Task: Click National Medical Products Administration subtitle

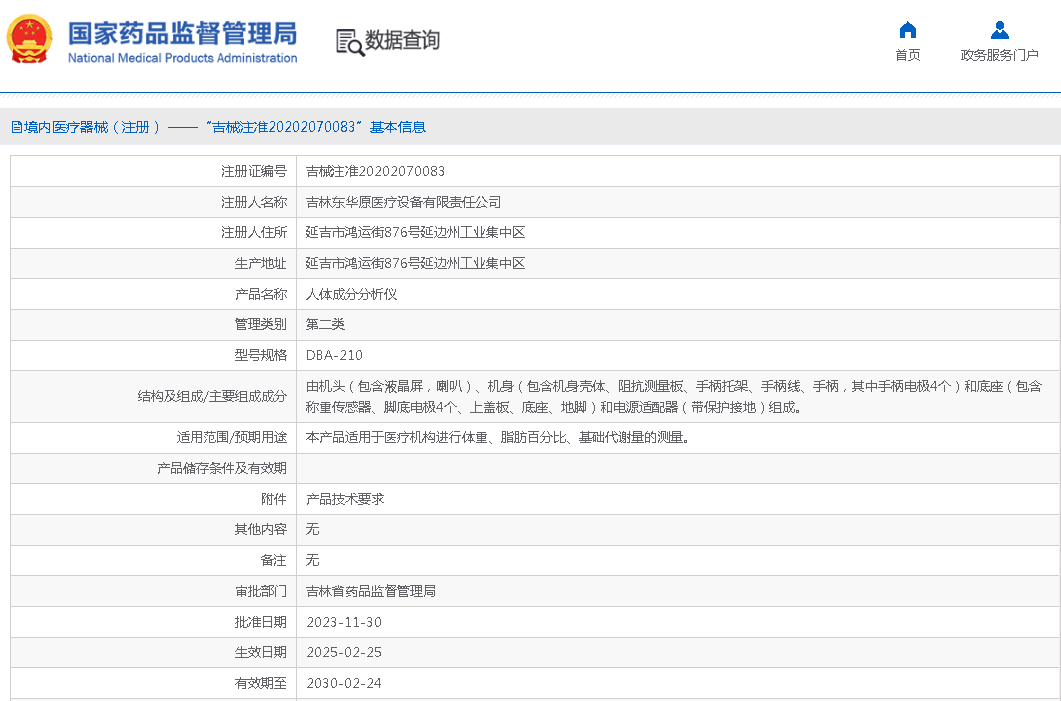Action: pos(183,58)
